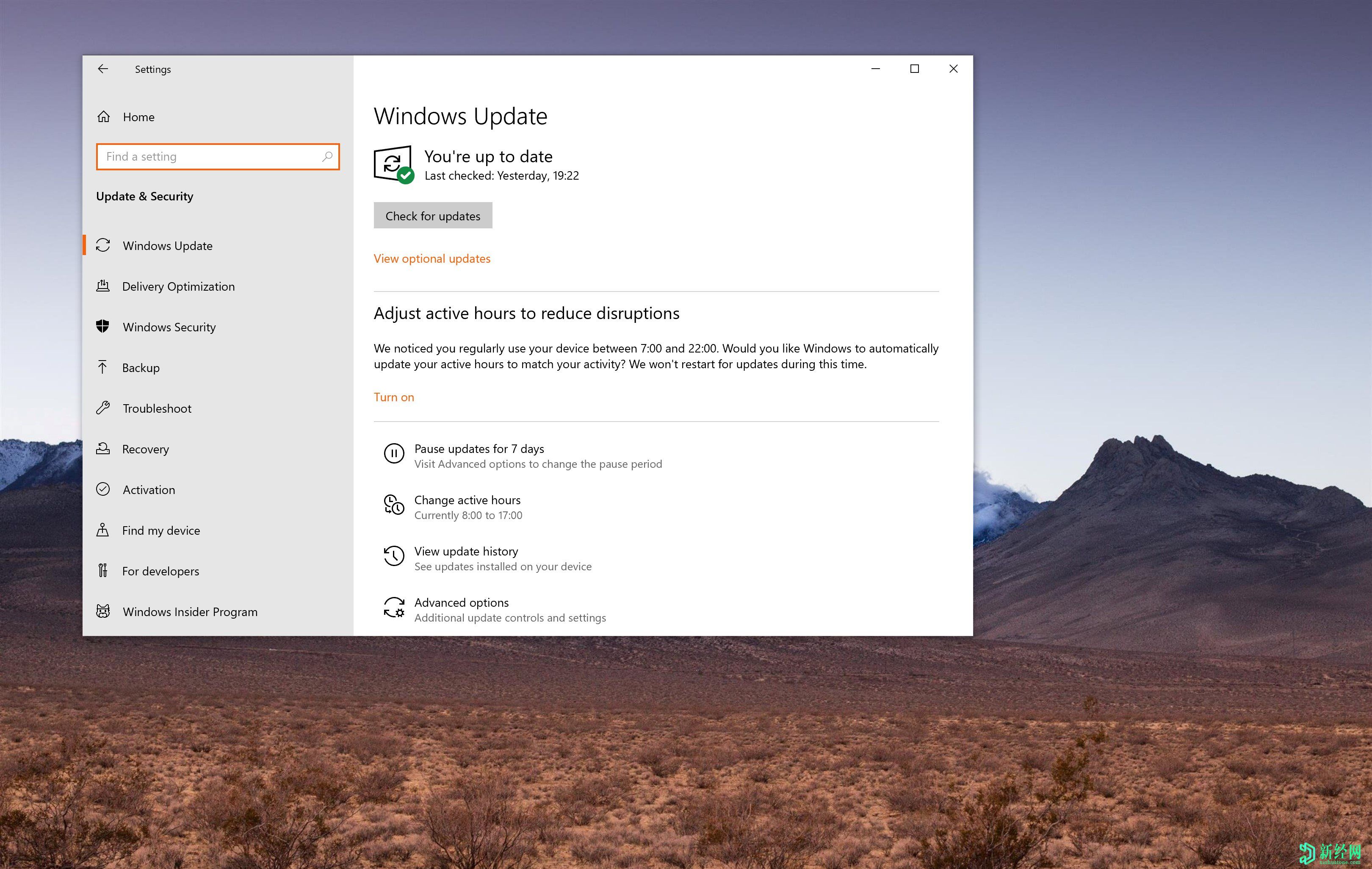
Task: Select Recovery in the sidebar
Action: [145, 449]
